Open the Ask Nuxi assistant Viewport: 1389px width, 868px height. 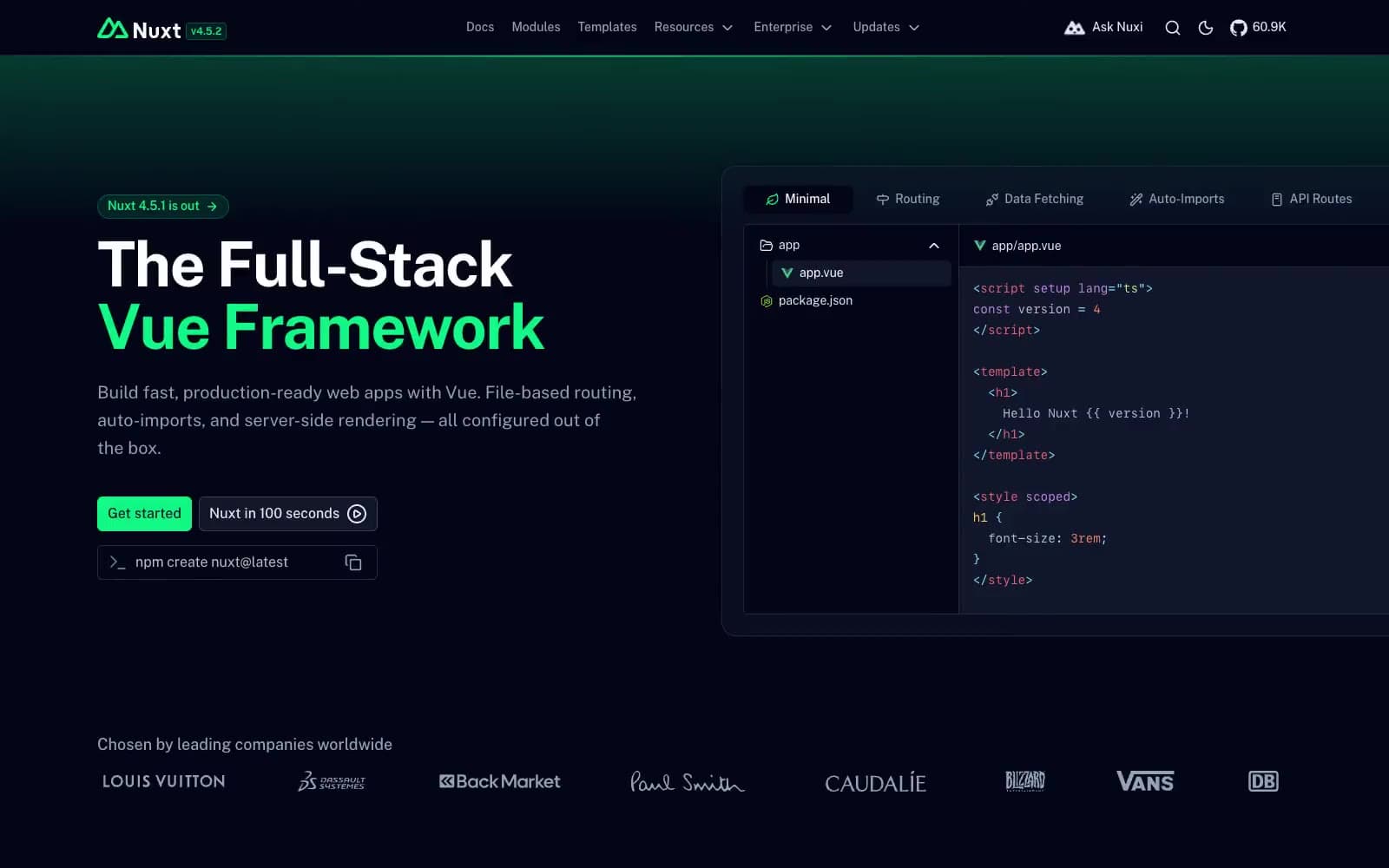point(1103,28)
